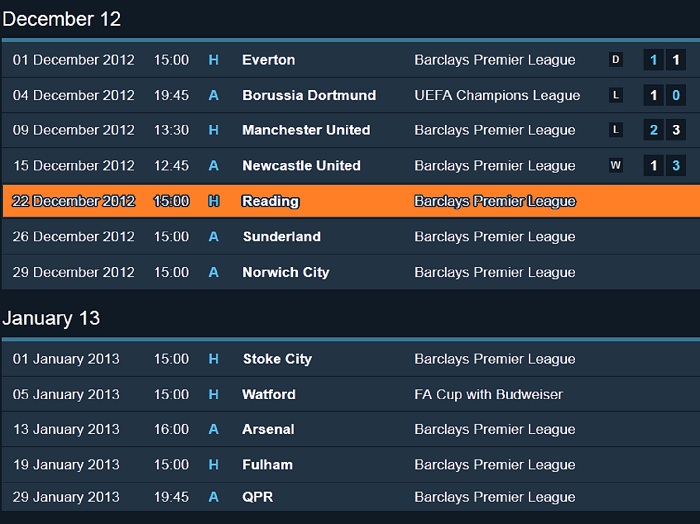
Task: Open the Borussia Dortmund match link
Action: pyautogui.click(x=309, y=95)
